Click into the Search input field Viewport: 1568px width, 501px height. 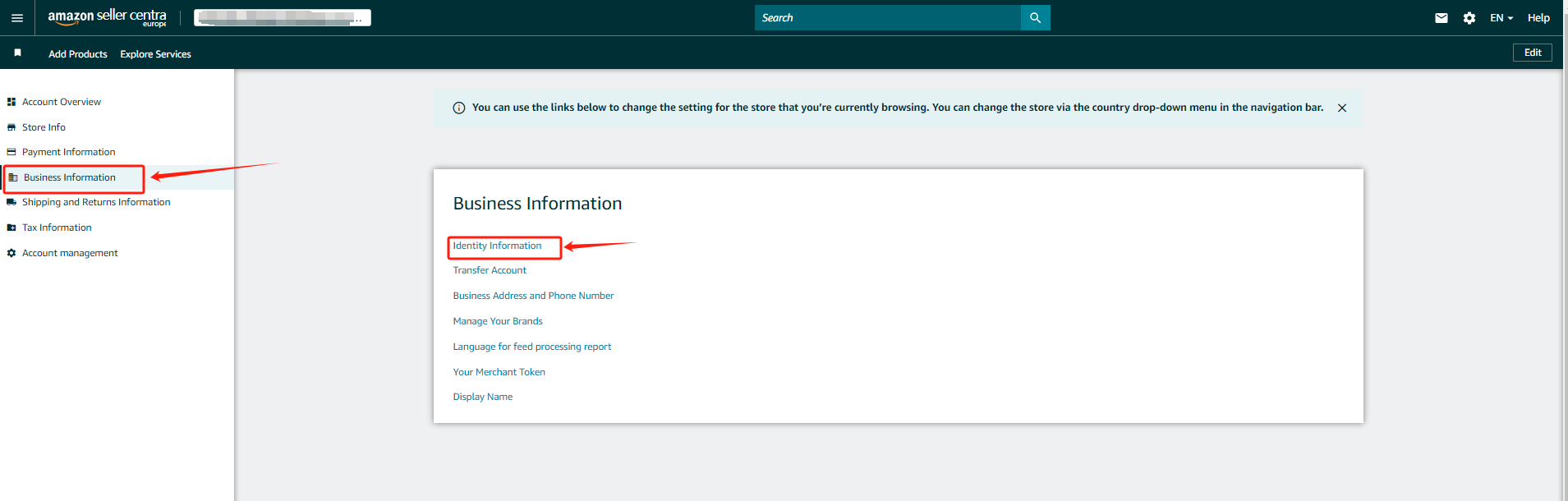887,17
